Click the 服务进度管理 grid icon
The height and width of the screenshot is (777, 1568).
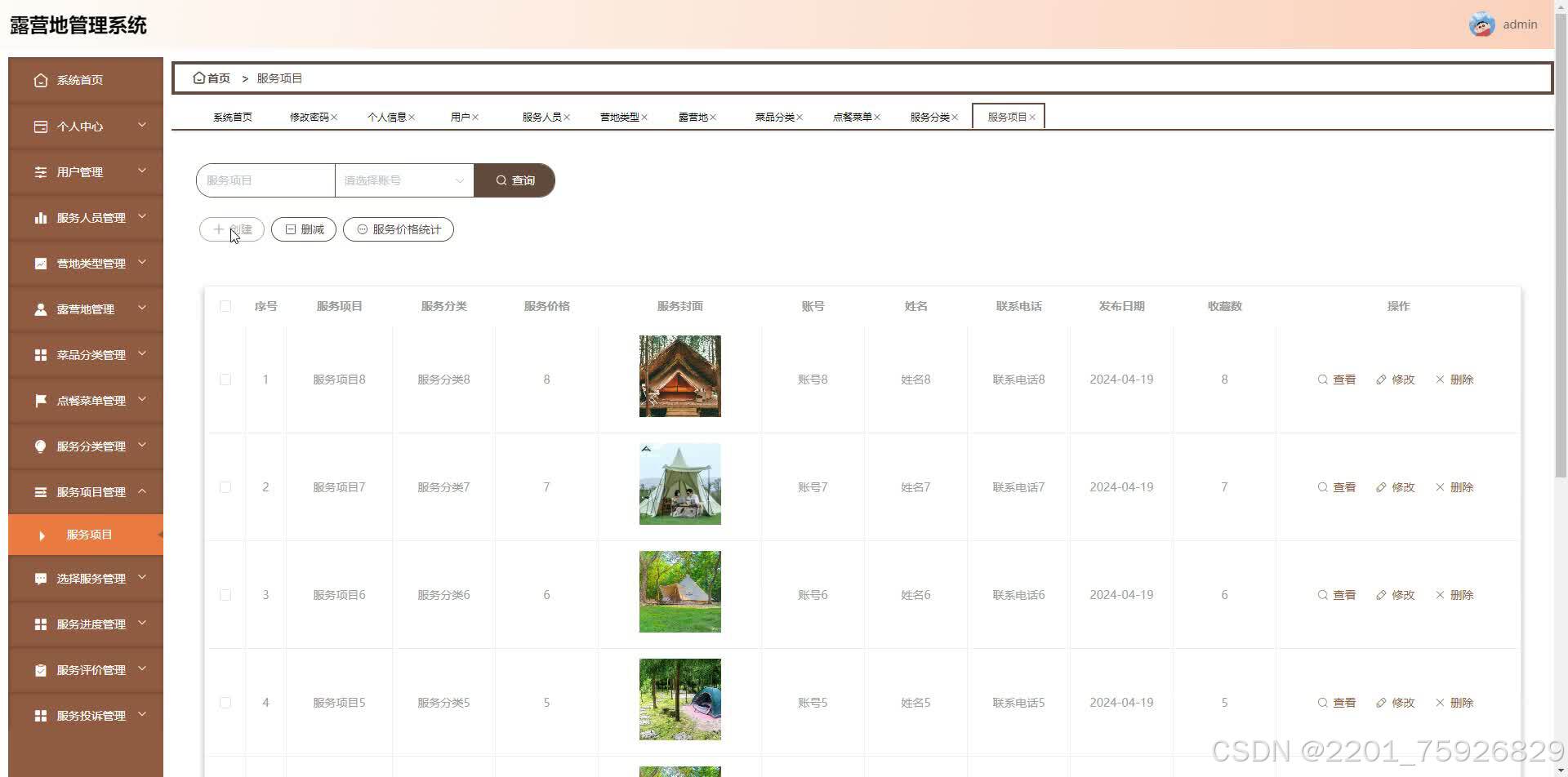41,624
